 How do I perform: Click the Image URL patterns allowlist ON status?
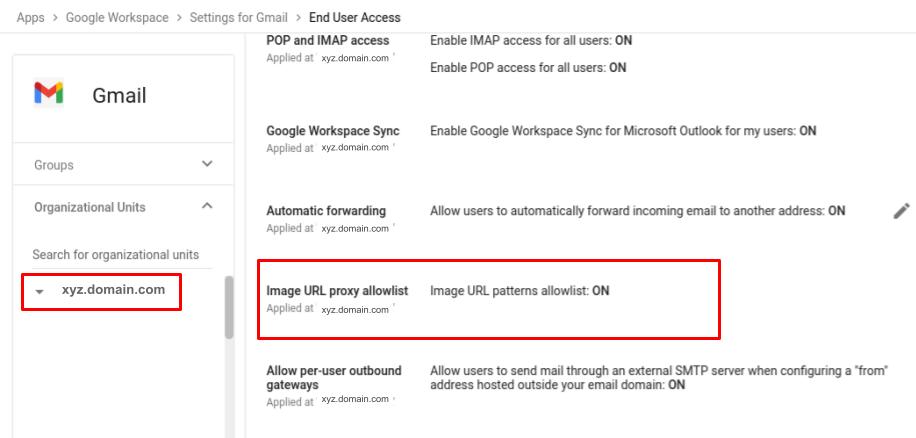click(x=601, y=290)
